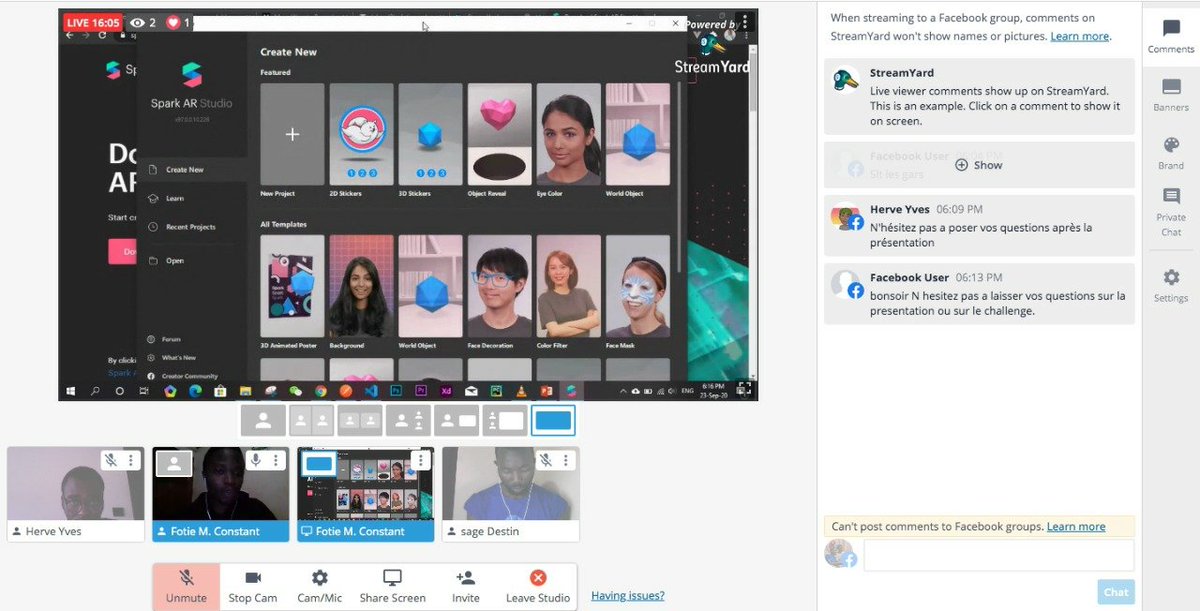Click sage Destin muted microphone icon

tap(546, 460)
